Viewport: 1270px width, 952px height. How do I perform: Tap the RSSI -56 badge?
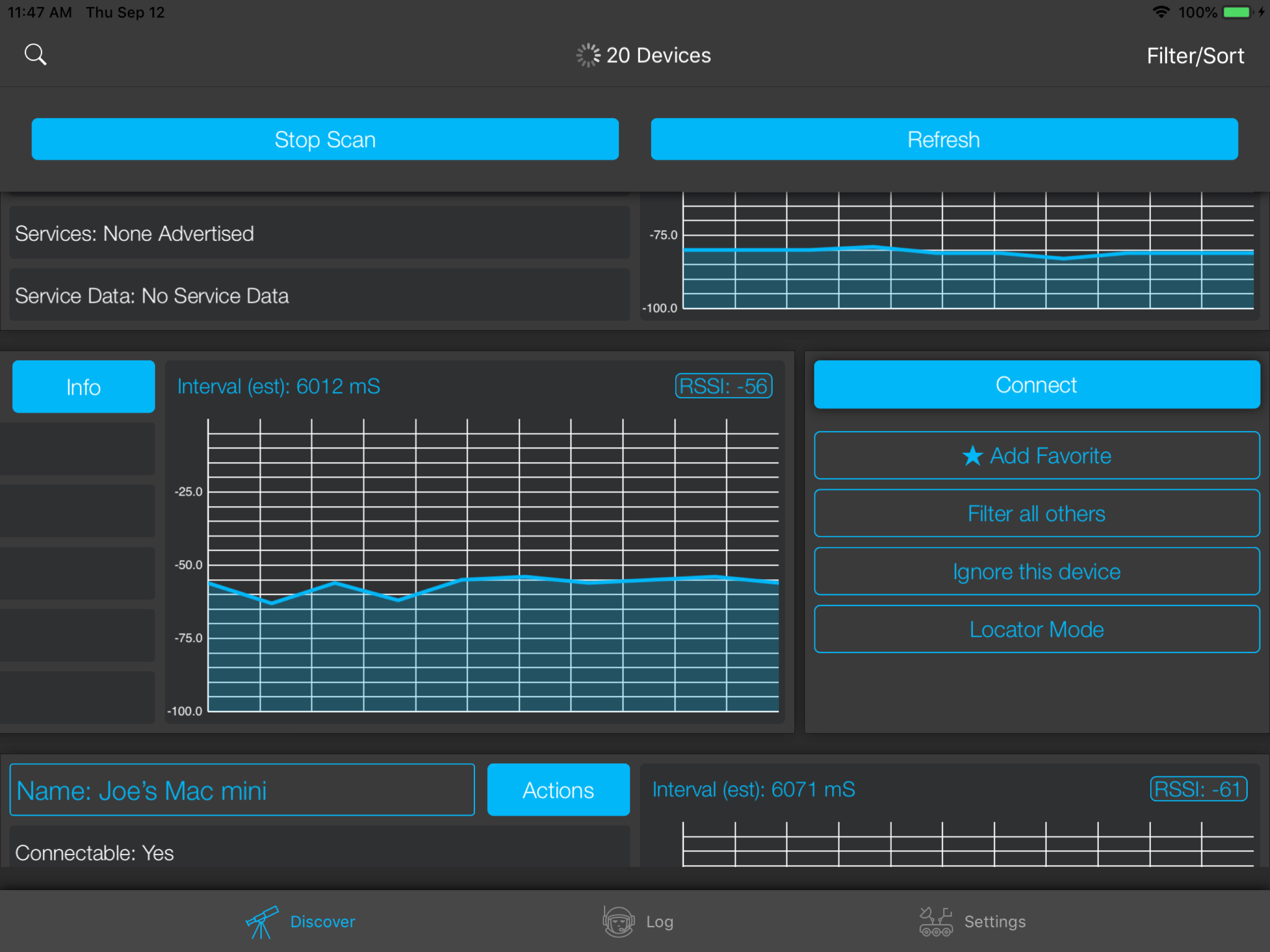[x=723, y=386]
